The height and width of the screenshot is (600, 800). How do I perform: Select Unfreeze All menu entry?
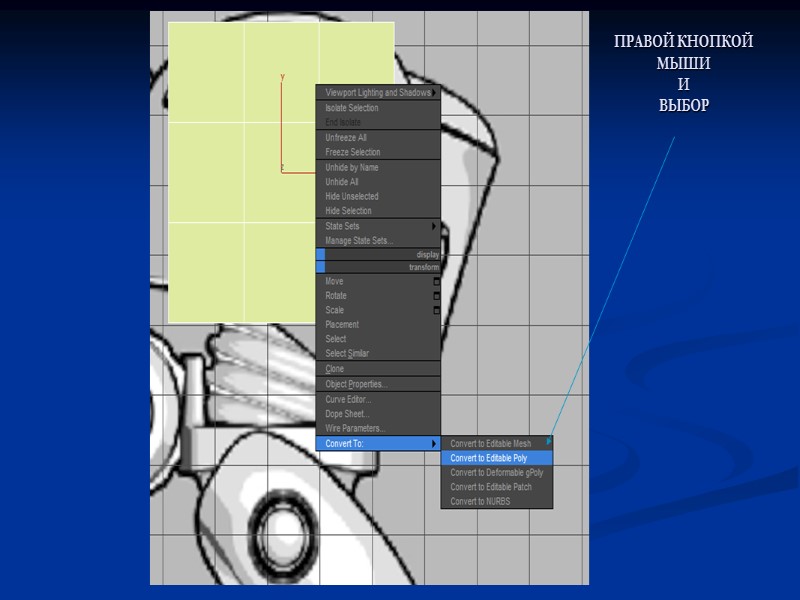(x=378, y=138)
